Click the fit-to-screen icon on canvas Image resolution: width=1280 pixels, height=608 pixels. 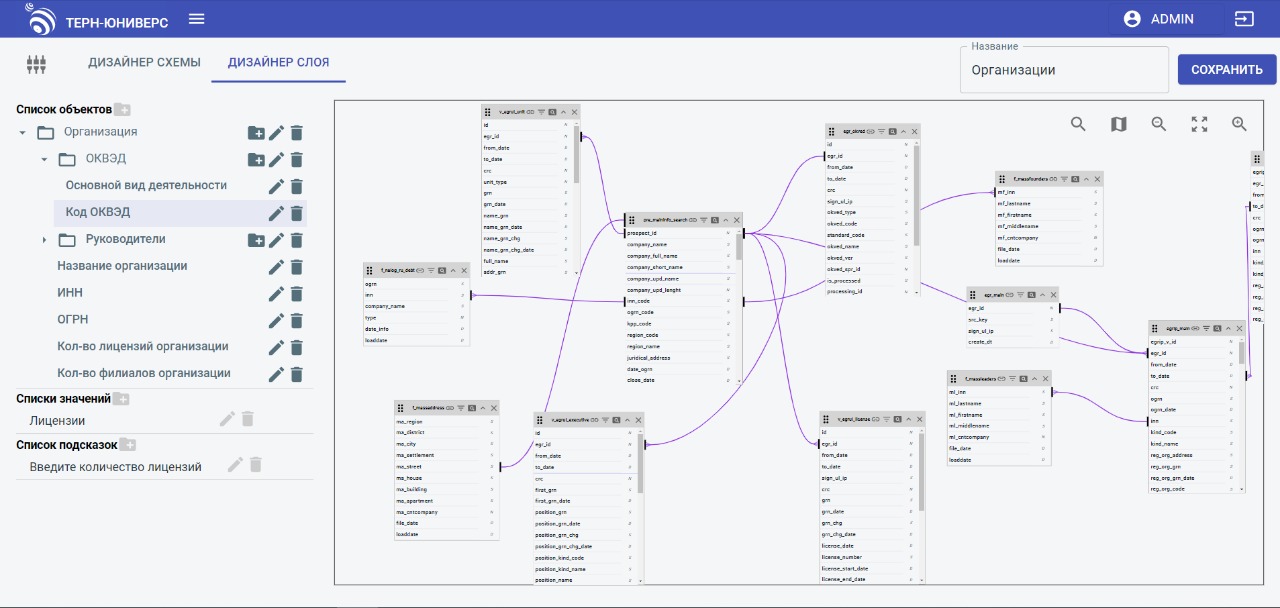click(x=1199, y=124)
